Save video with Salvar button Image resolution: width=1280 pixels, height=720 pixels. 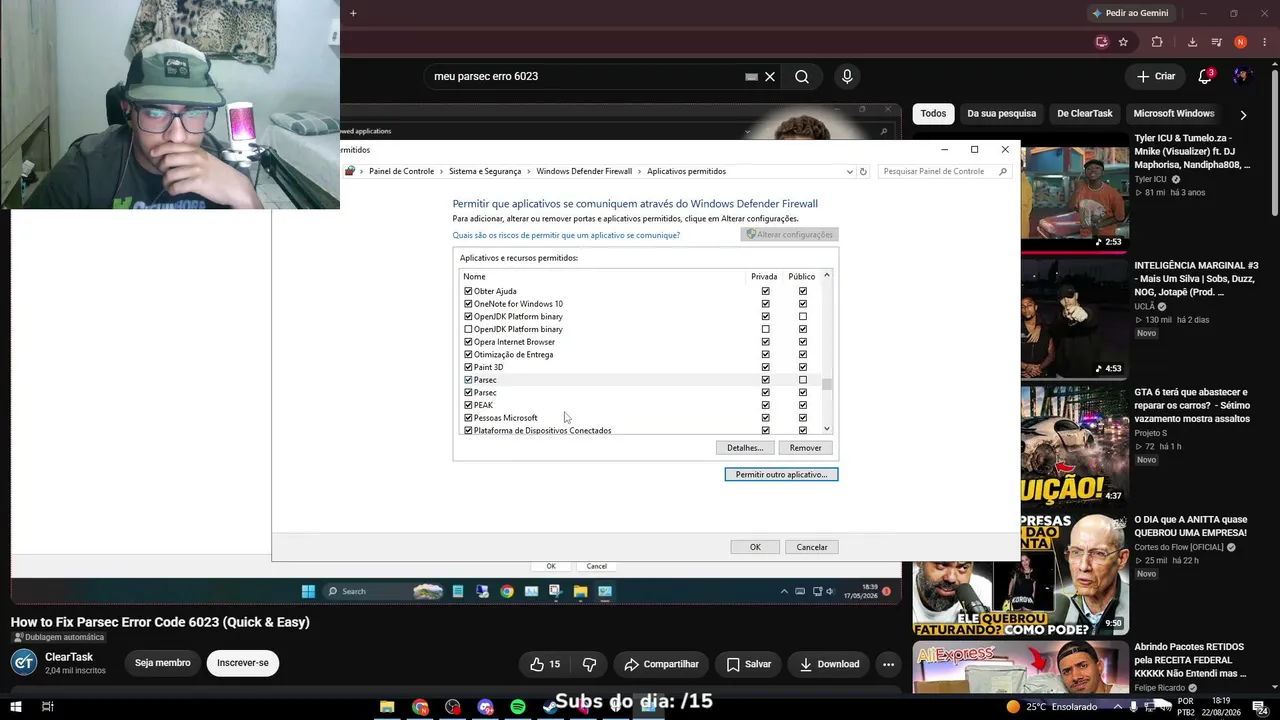point(749,664)
